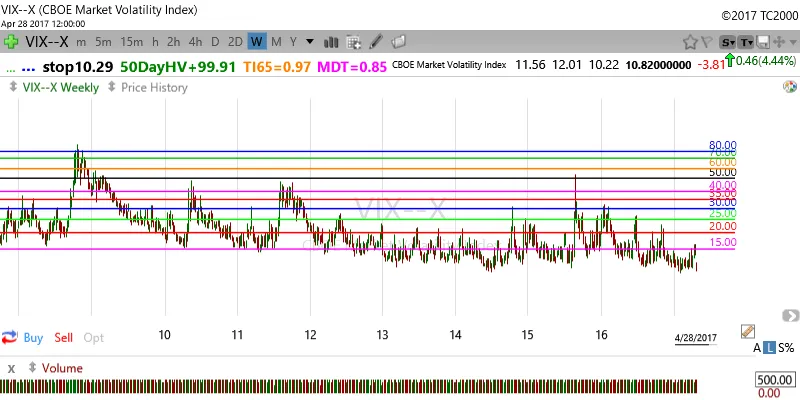
Task: Click the buy/sell swap arrows icon
Action: click(9, 337)
